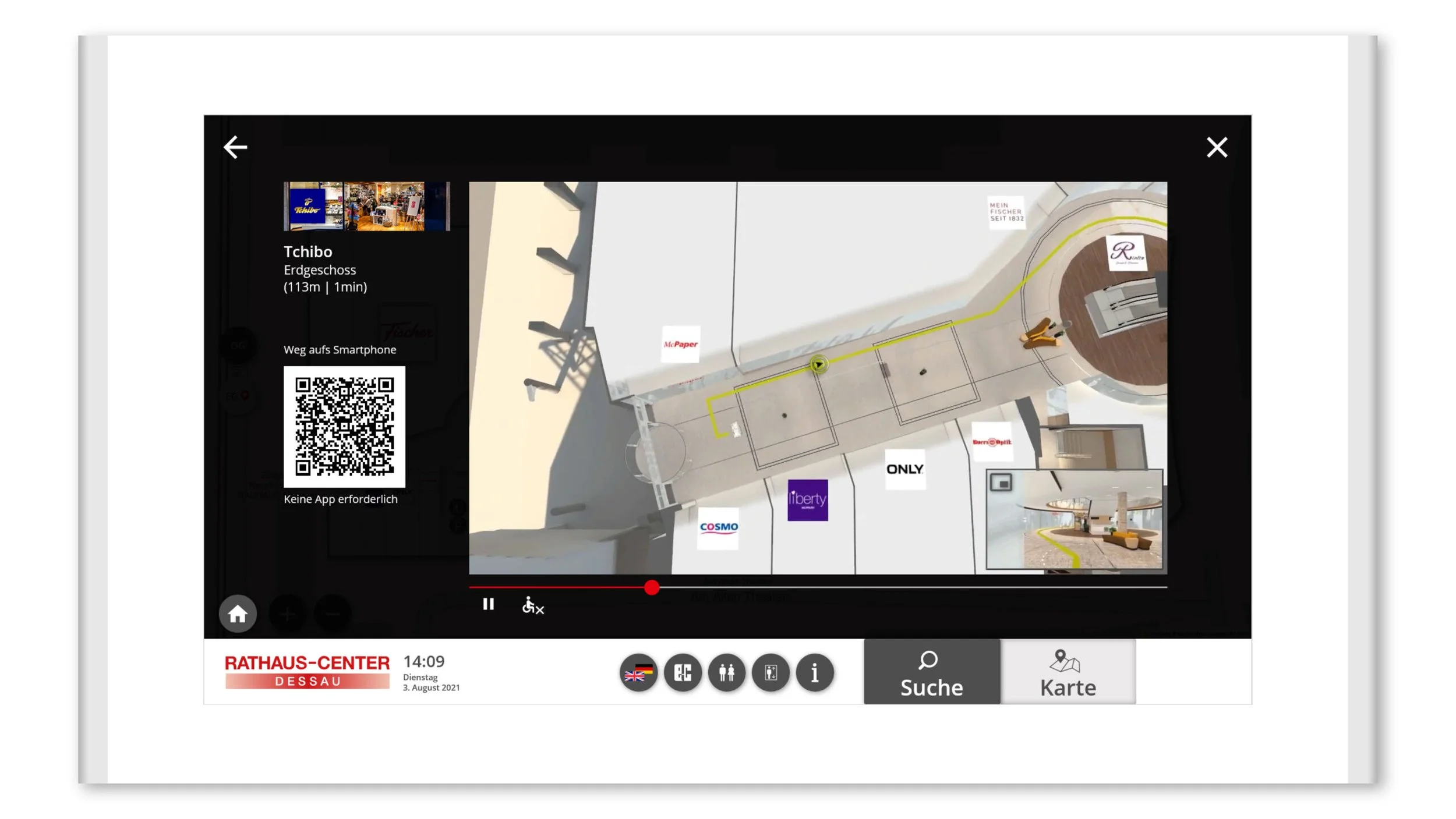Show restrooms via the toilet icon
The width and height of the screenshot is (1456, 819).
[x=726, y=673]
